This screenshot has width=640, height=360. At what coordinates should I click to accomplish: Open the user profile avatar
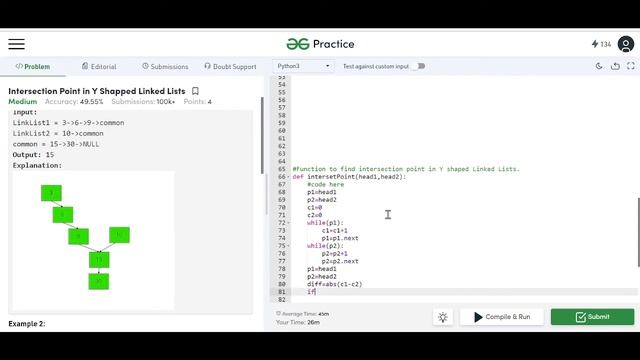pyautogui.click(x=626, y=44)
